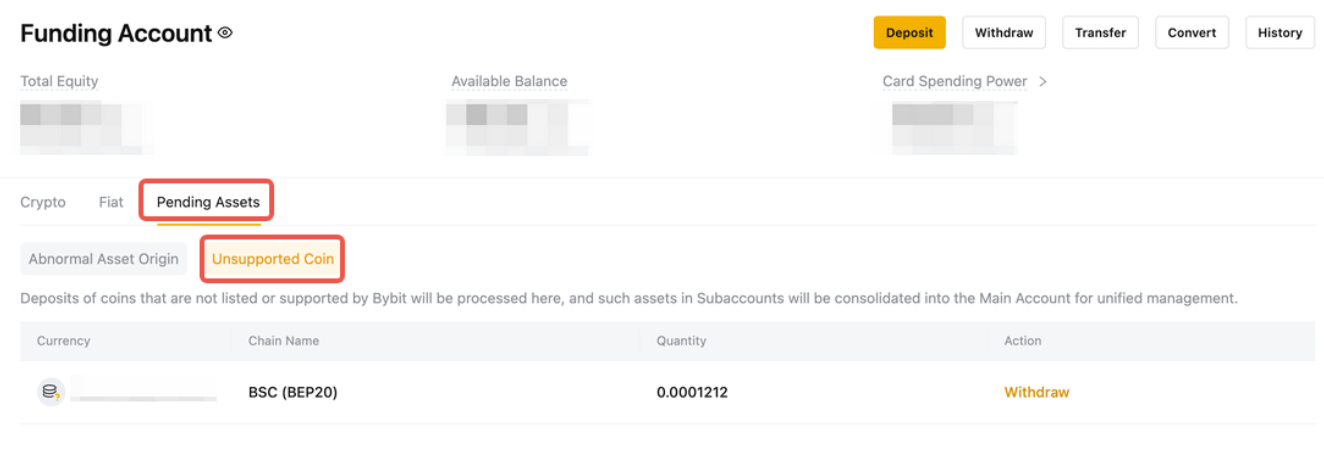Image resolution: width=1324 pixels, height=468 pixels.
Task: Expand the Card Spending Power chevron
Action: click(1043, 82)
